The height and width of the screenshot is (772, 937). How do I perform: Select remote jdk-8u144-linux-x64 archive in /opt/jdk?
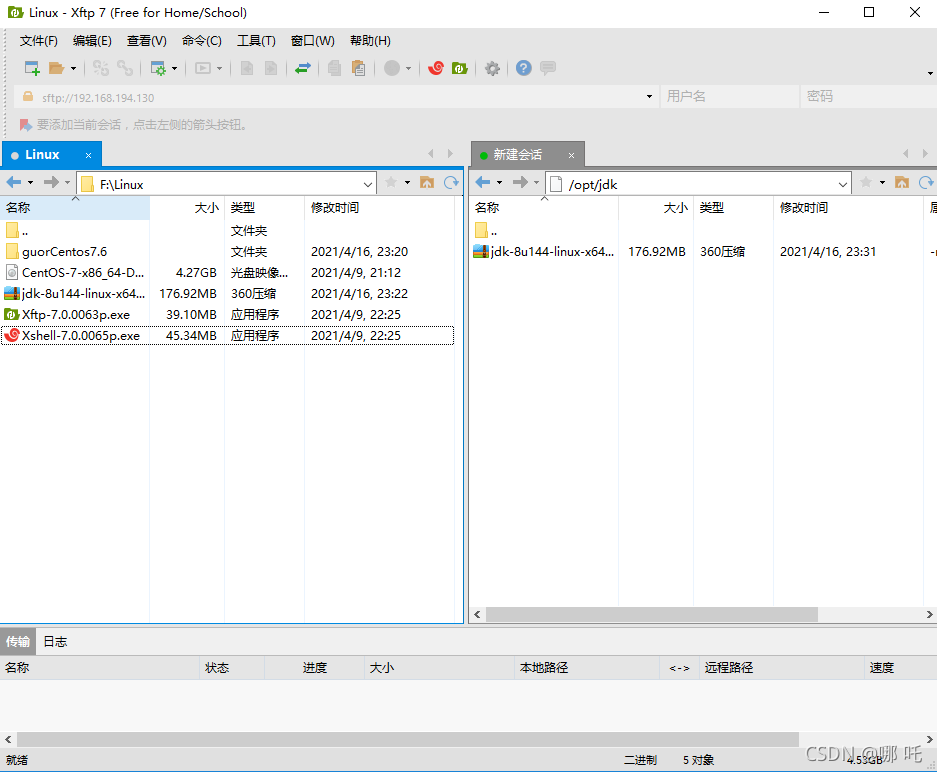[703, 252]
